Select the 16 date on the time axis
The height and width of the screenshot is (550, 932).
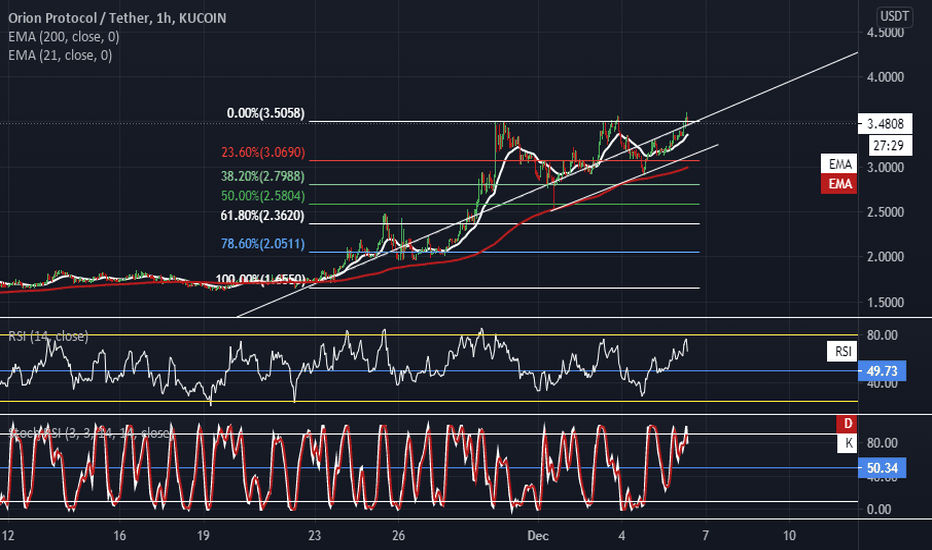click(x=119, y=536)
